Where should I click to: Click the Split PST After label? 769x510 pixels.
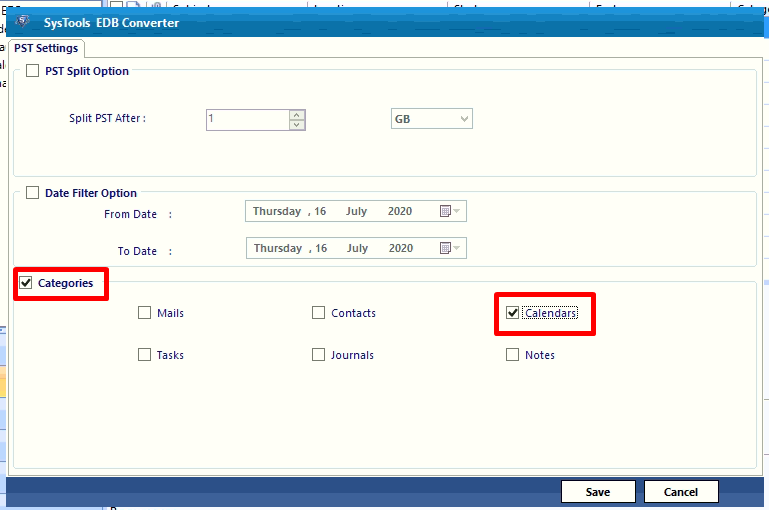coord(107,118)
